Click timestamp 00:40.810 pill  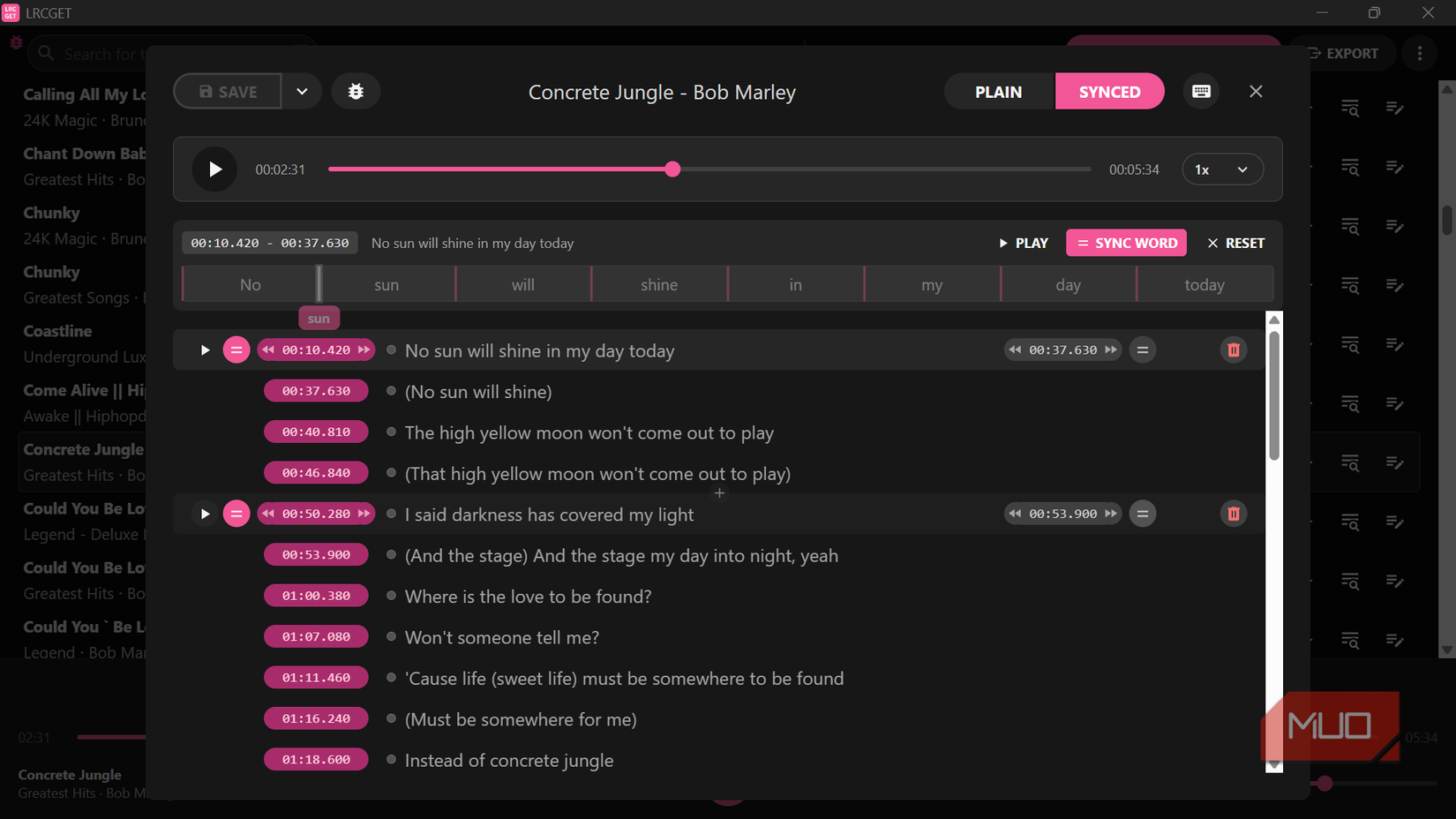coord(316,432)
